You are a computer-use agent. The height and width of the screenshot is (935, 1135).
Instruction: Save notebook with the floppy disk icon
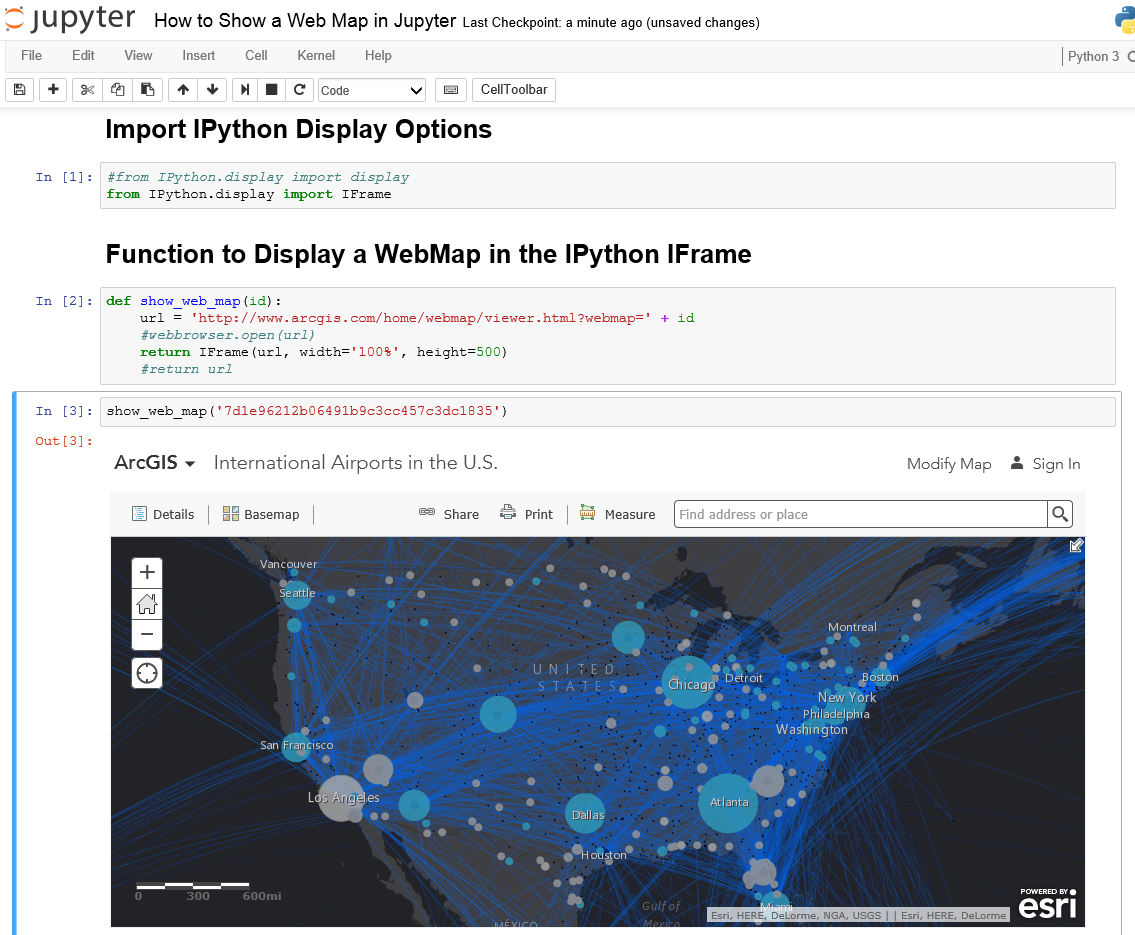(20, 90)
